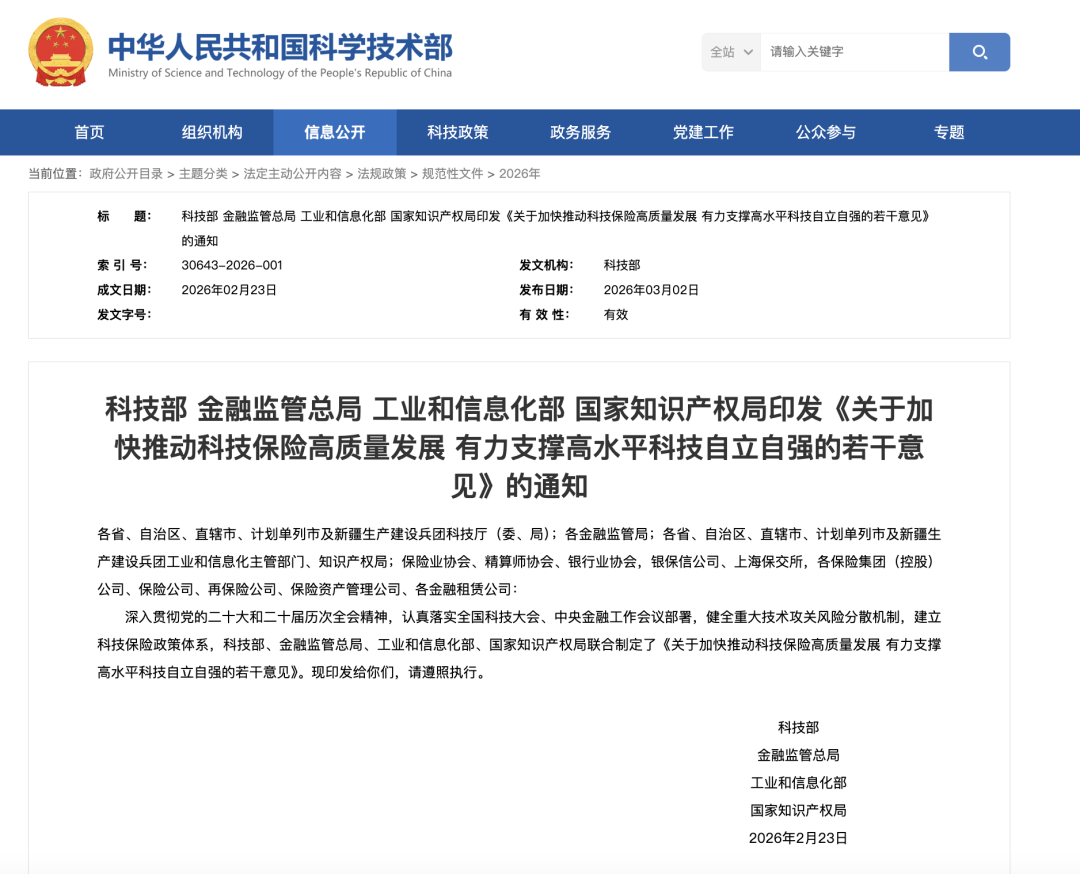Screen dimensions: 1080x874
Task: Open 法定主动公开内容 from the breadcrumb
Action: (x=294, y=172)
